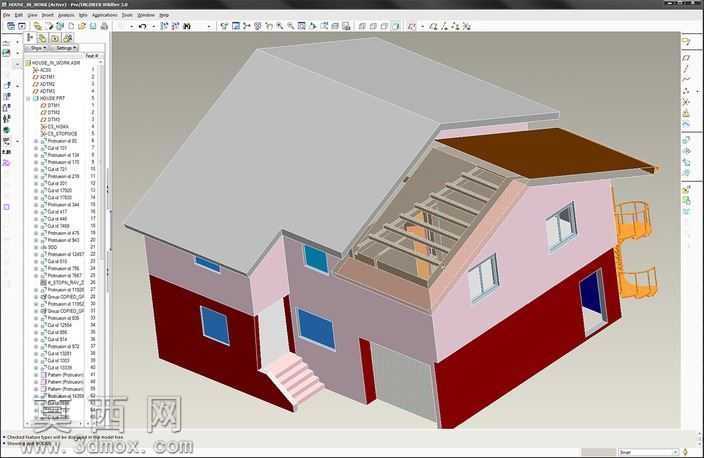Click the Layers icon in toolbar
This screenshot has height=458, width=704.
click(x=335, y=26)
